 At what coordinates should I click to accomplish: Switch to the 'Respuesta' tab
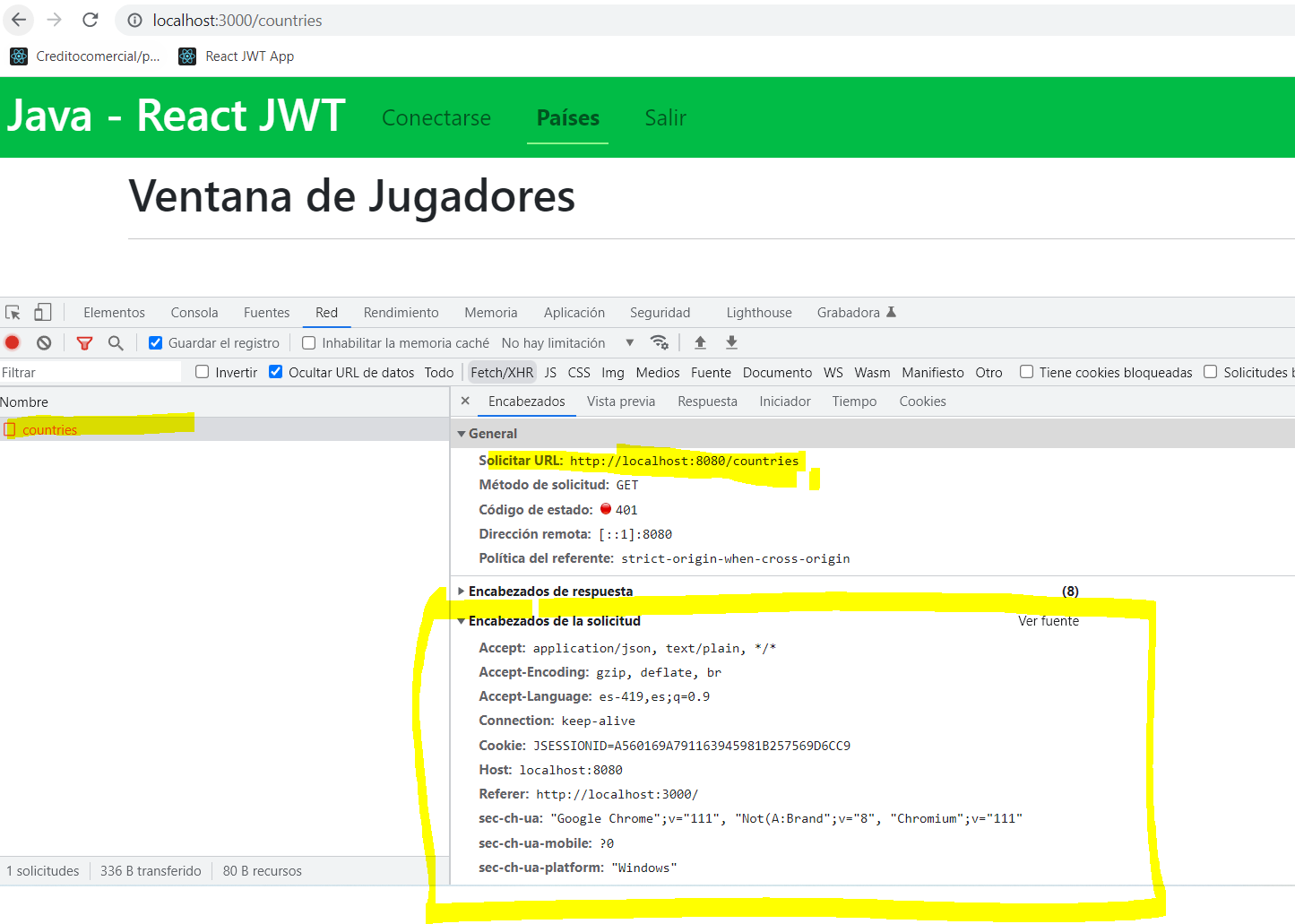(x=707, y=401)
